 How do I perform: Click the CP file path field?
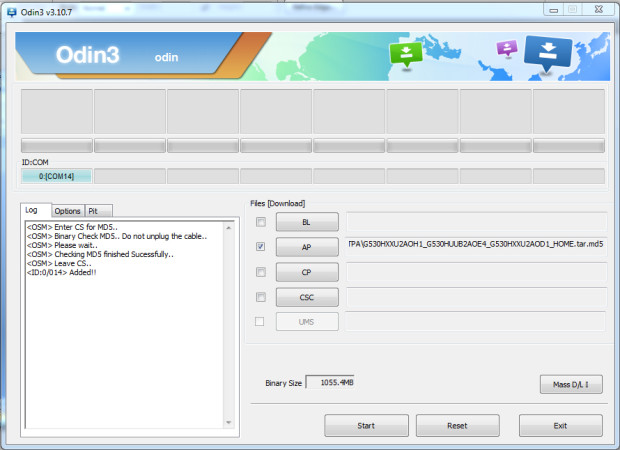476,272
